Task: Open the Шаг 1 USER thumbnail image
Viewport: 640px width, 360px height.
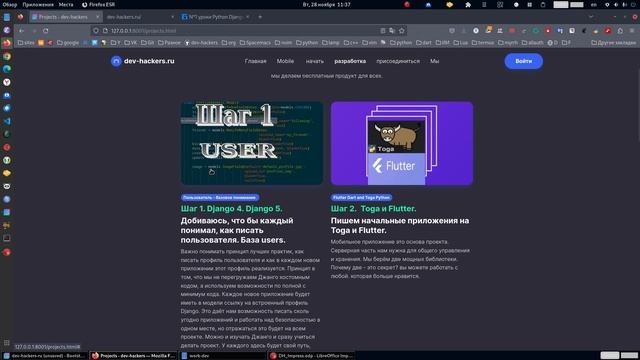Action: pyautogui.click(x=252, y=143)
